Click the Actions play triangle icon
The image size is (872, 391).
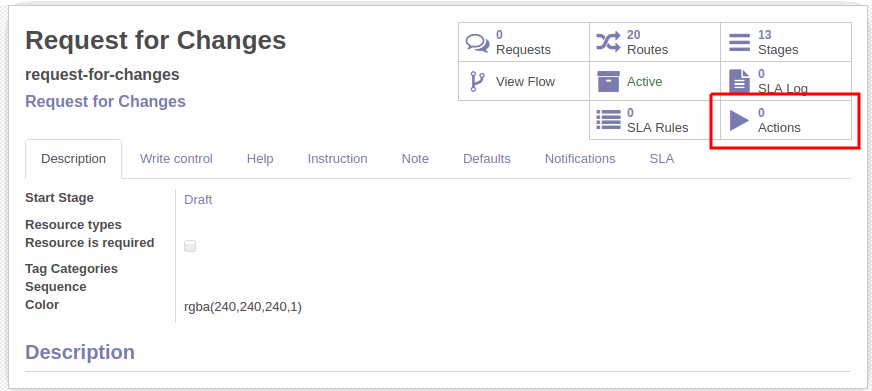click(739, 120)
